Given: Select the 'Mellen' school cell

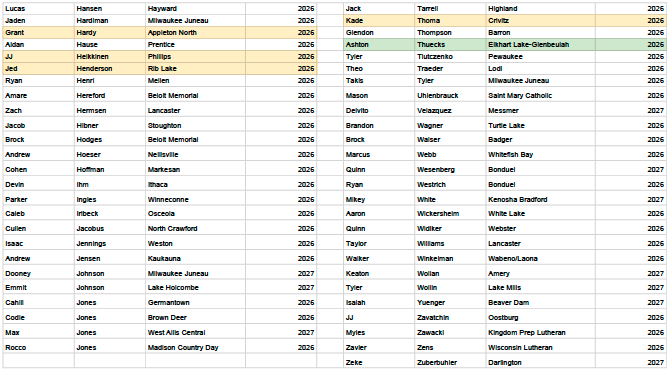Looking at the screenshot, I should click(195, 80).
